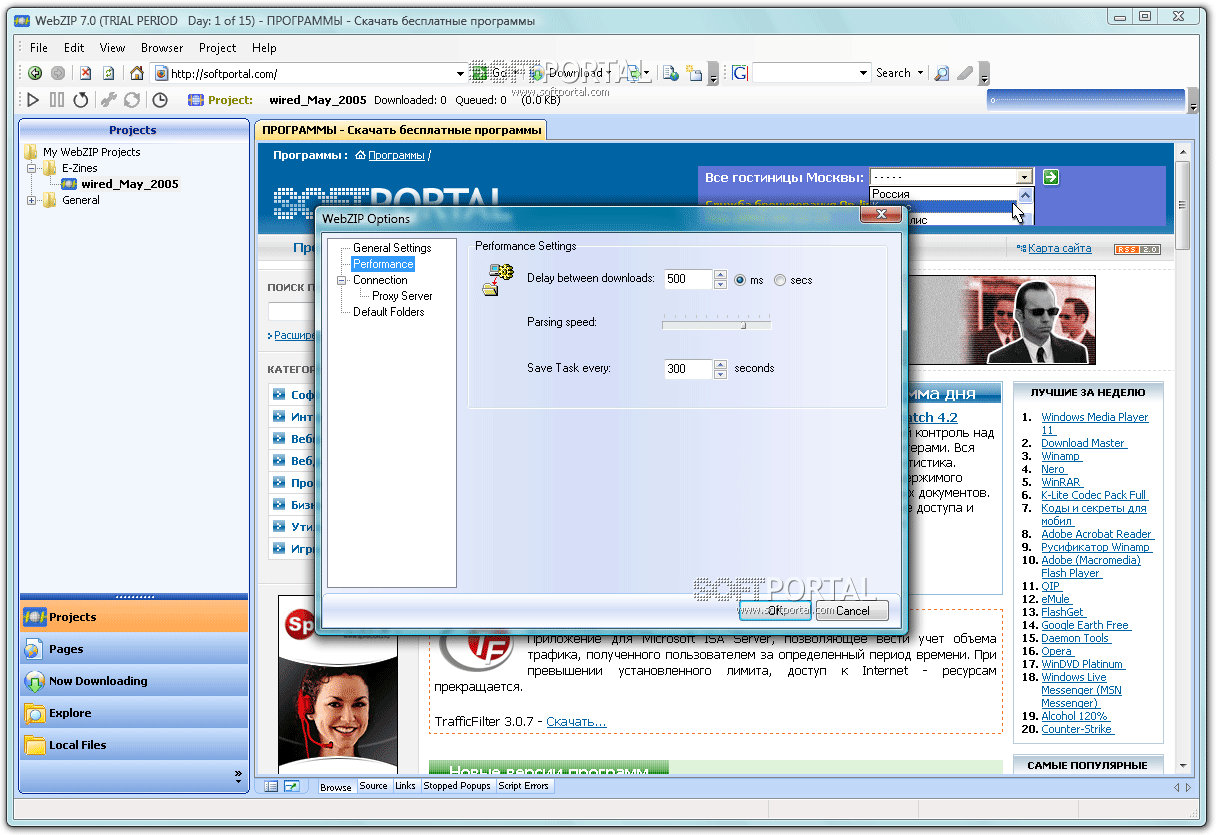Select General Settings in options tree
The width and height of the screenshot is (1217, 835).
[392, 248]
